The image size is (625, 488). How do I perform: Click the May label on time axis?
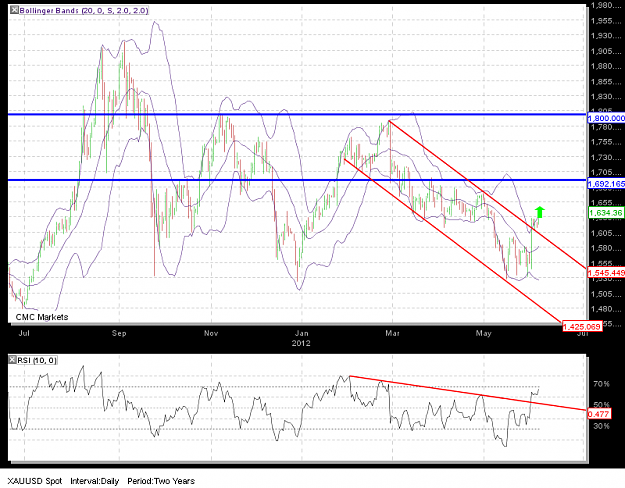[x=483, y=333]
